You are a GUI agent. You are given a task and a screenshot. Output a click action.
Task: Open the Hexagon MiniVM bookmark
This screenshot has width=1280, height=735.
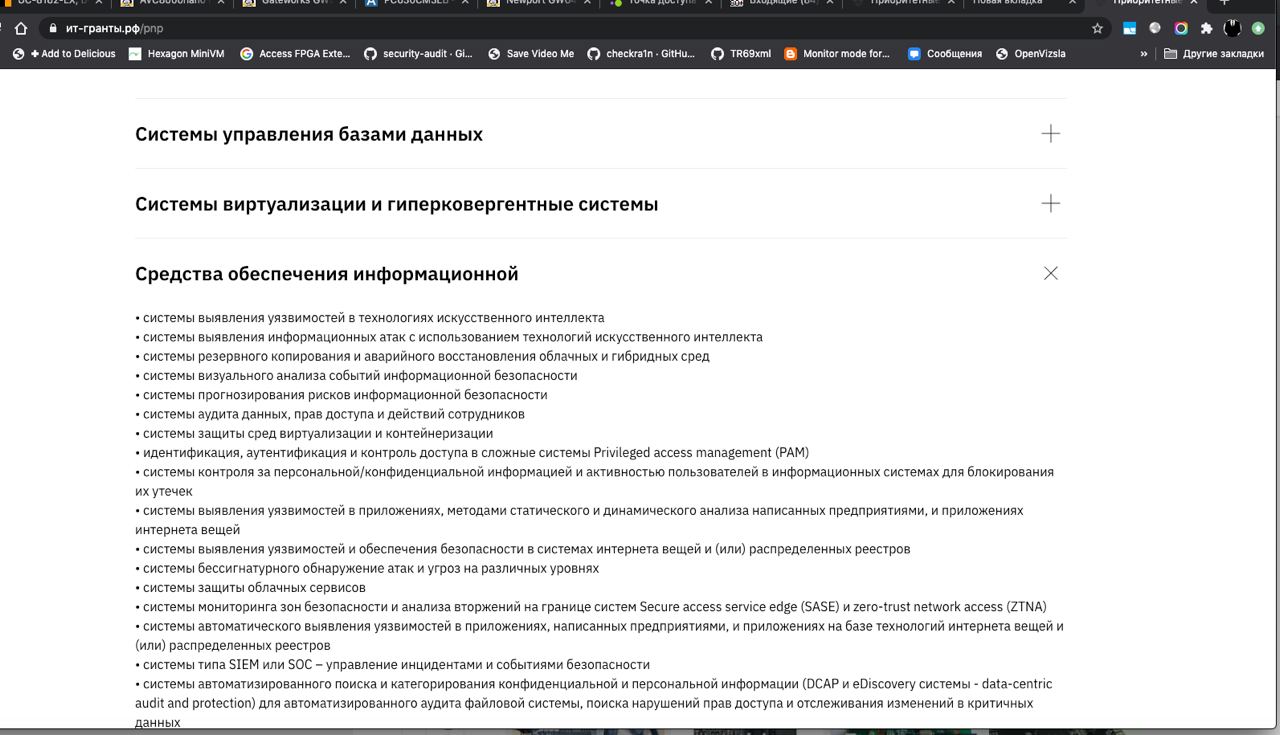coord(177,54)
